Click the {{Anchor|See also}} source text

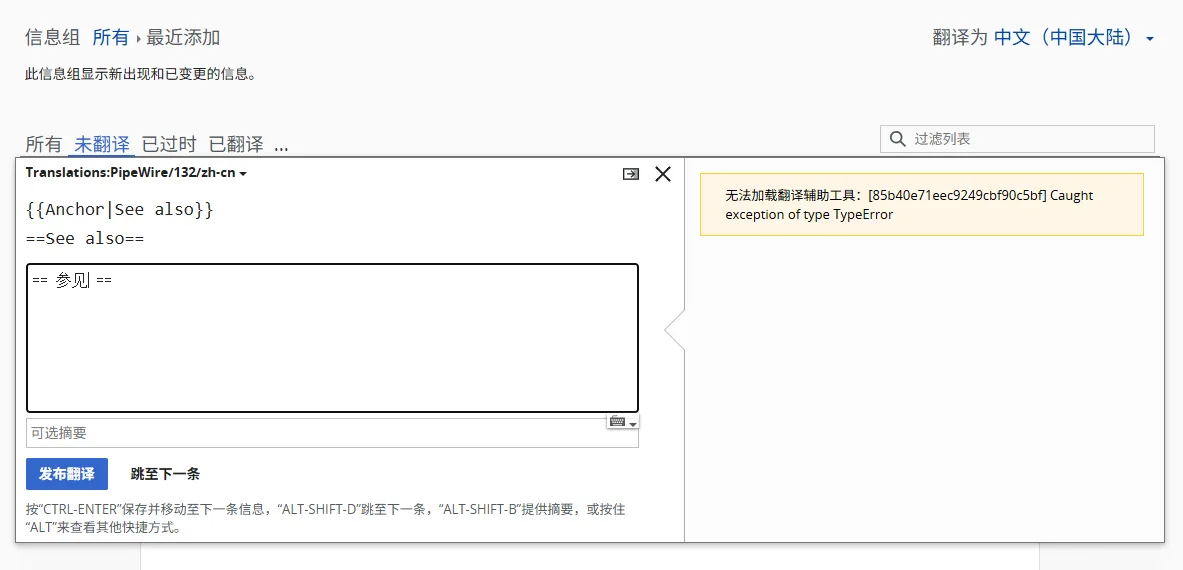click(x=119, y=210)
